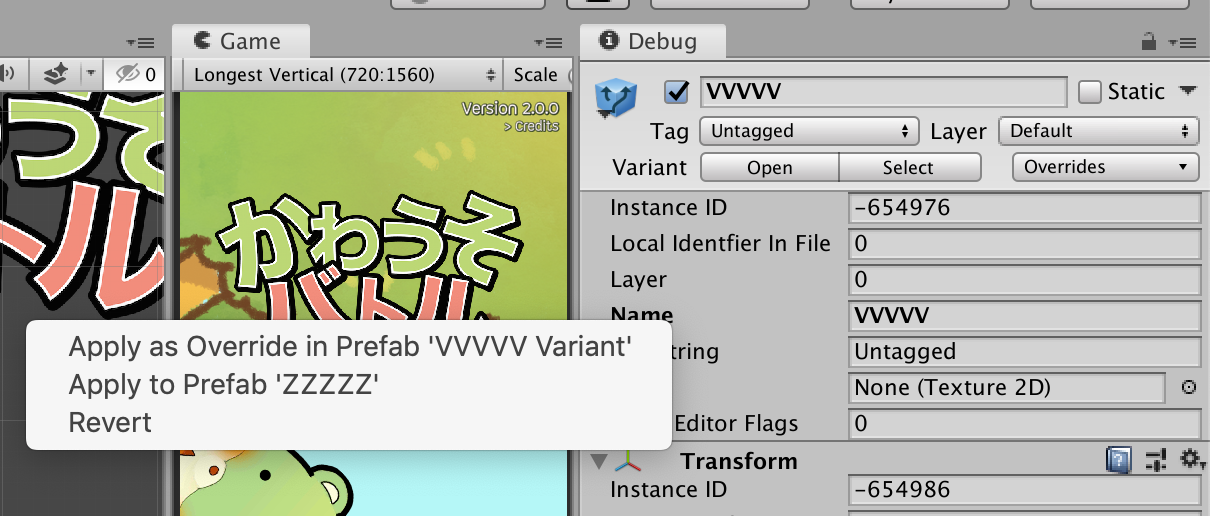1210x516 pixels.
Task: Open the Transform gear settings menu
Action: (1190, 460)
